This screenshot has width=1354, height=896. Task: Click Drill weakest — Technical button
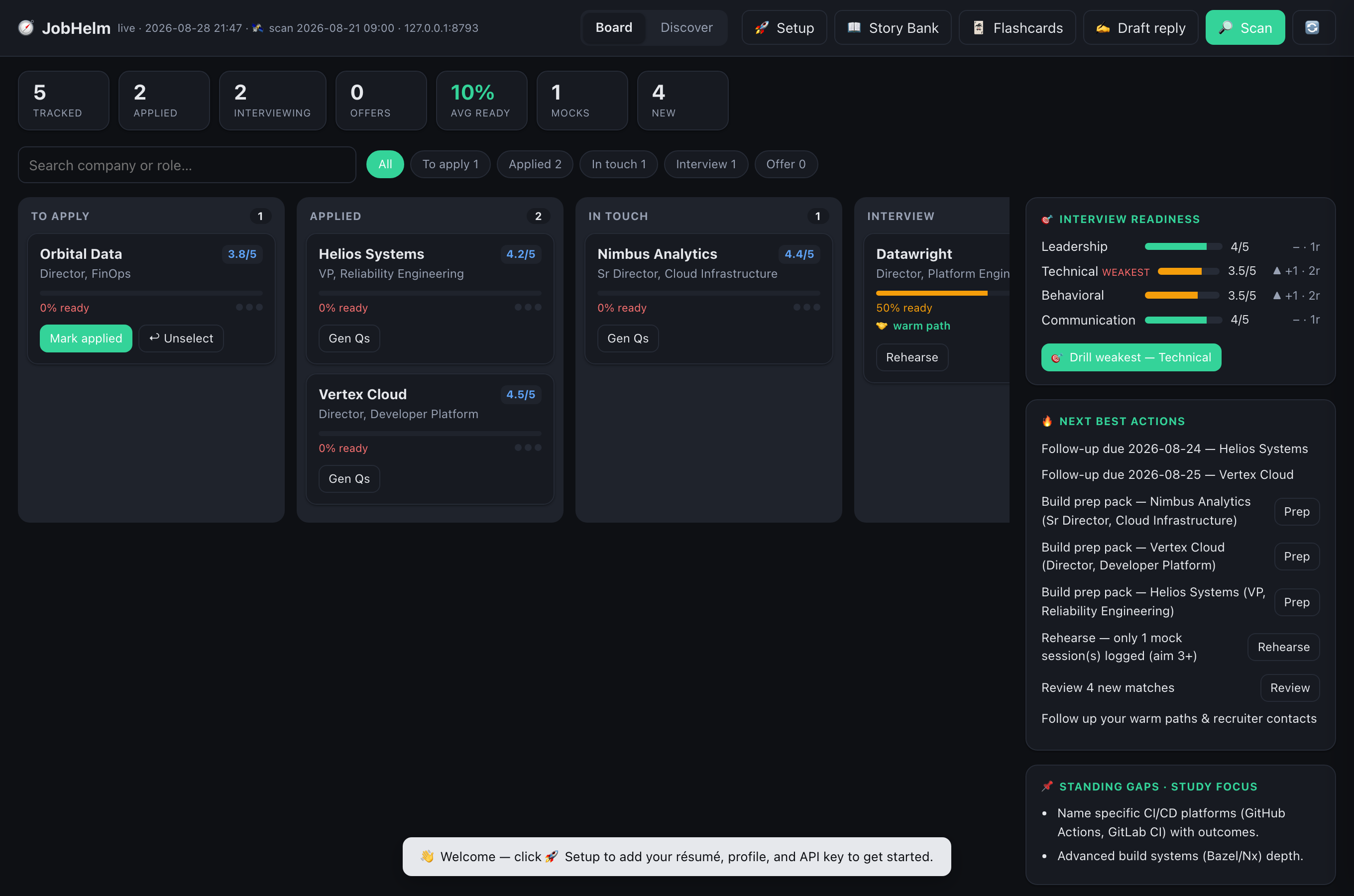[x=1130, y=358]
